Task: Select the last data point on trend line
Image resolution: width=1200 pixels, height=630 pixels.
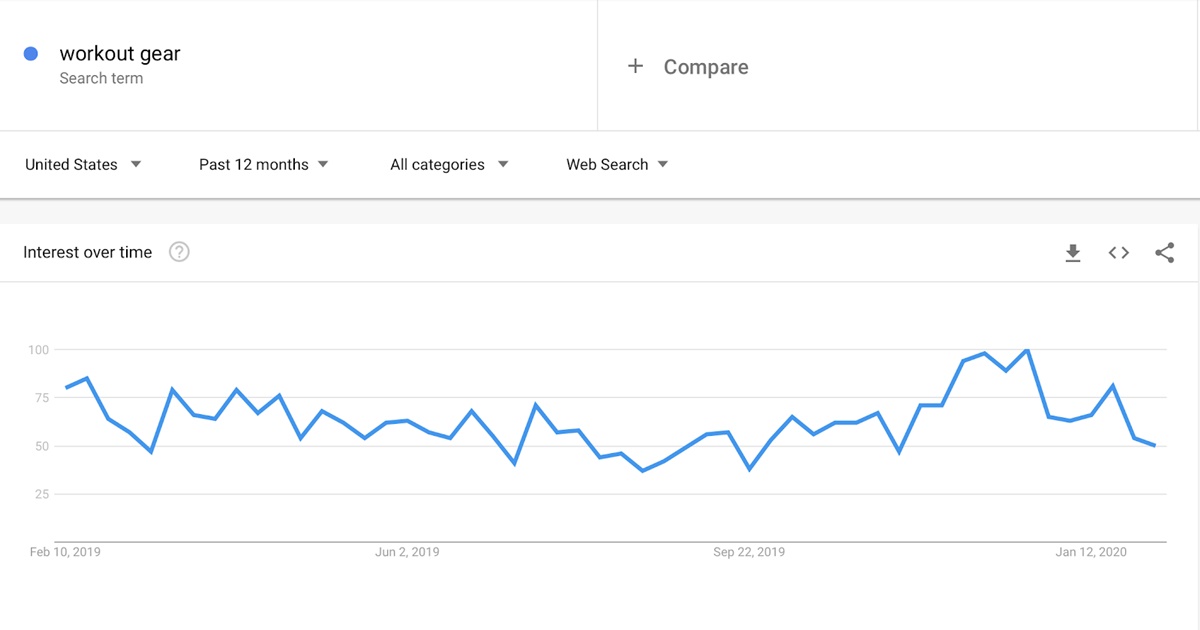Action: (1155, 446)
